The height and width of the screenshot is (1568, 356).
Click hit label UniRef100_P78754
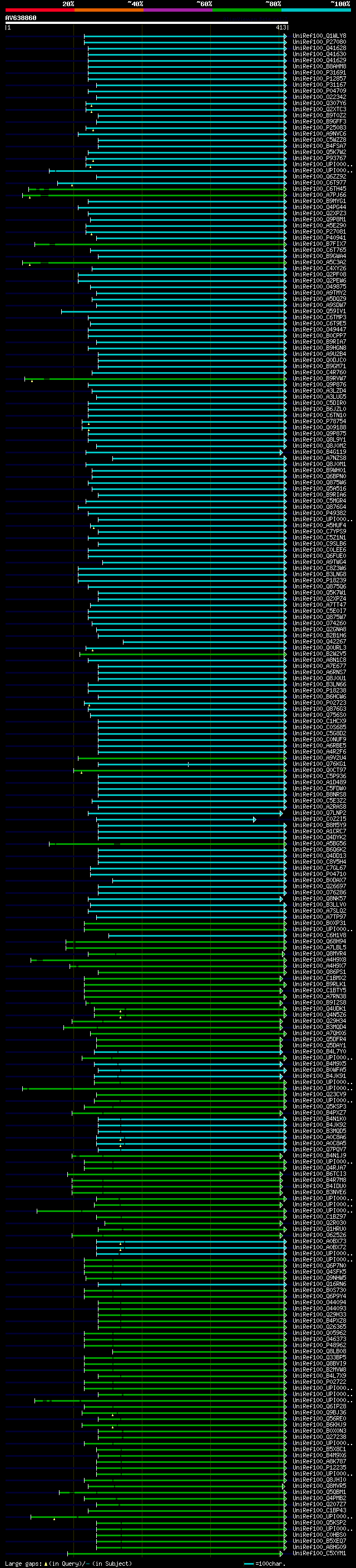pos(319,421)
